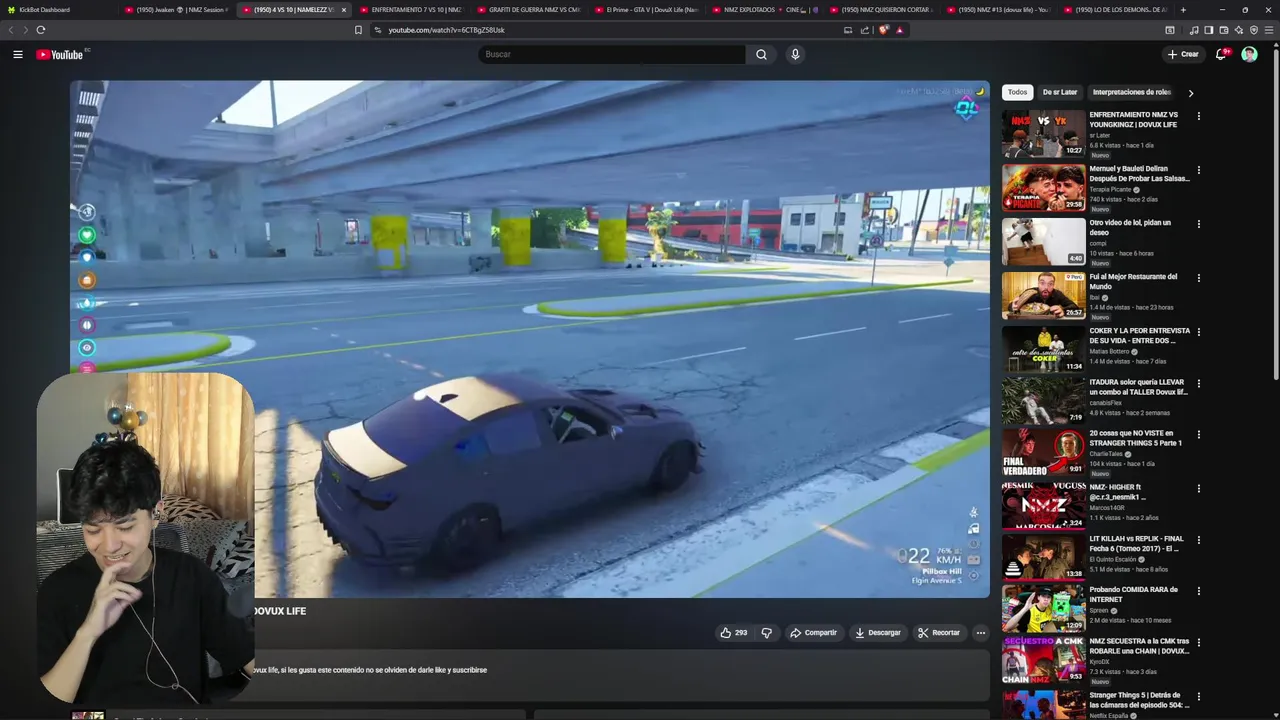Dislike the video with thumbs down icon

pyautogui.click(x=767, y=632)
